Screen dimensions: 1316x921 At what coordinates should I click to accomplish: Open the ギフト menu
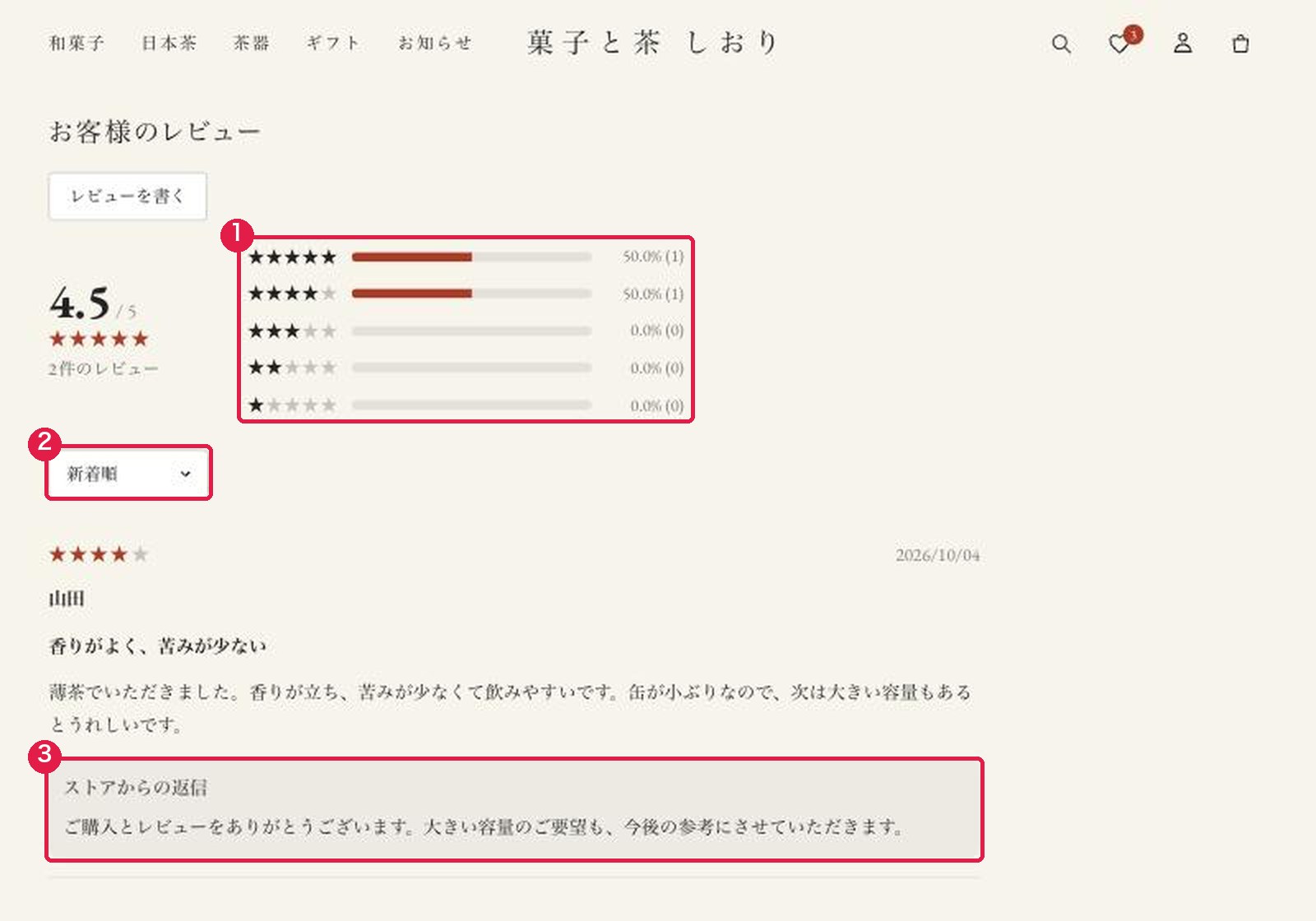tap(333, 43)
